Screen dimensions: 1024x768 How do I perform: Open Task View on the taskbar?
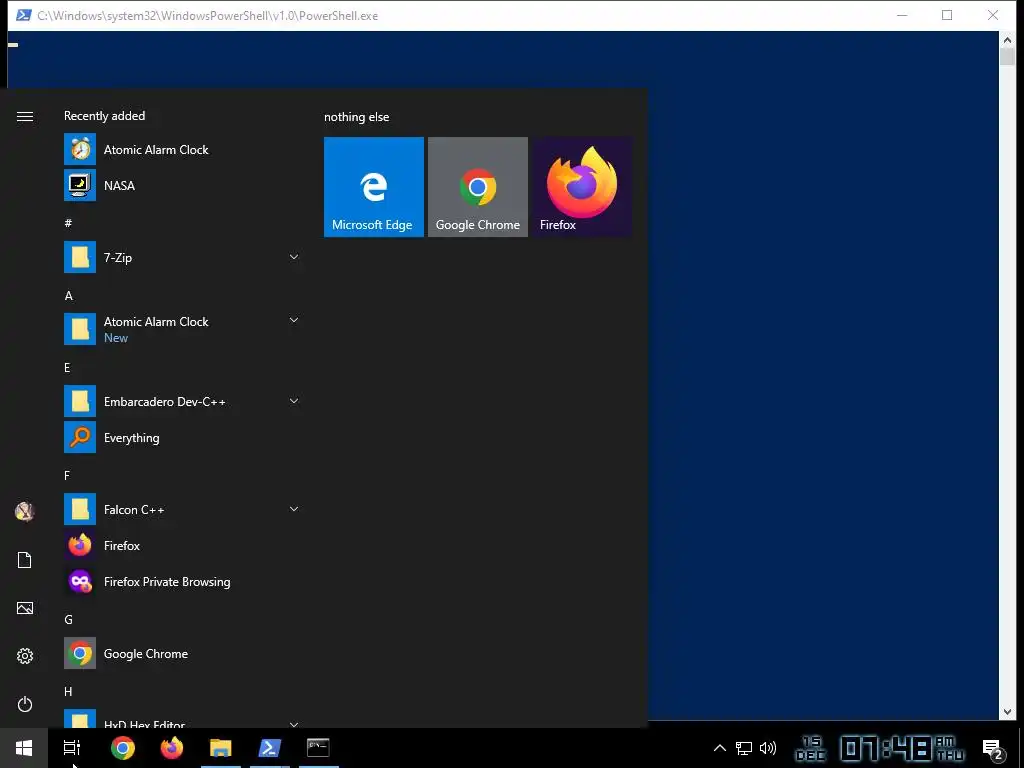coord(72,748)
